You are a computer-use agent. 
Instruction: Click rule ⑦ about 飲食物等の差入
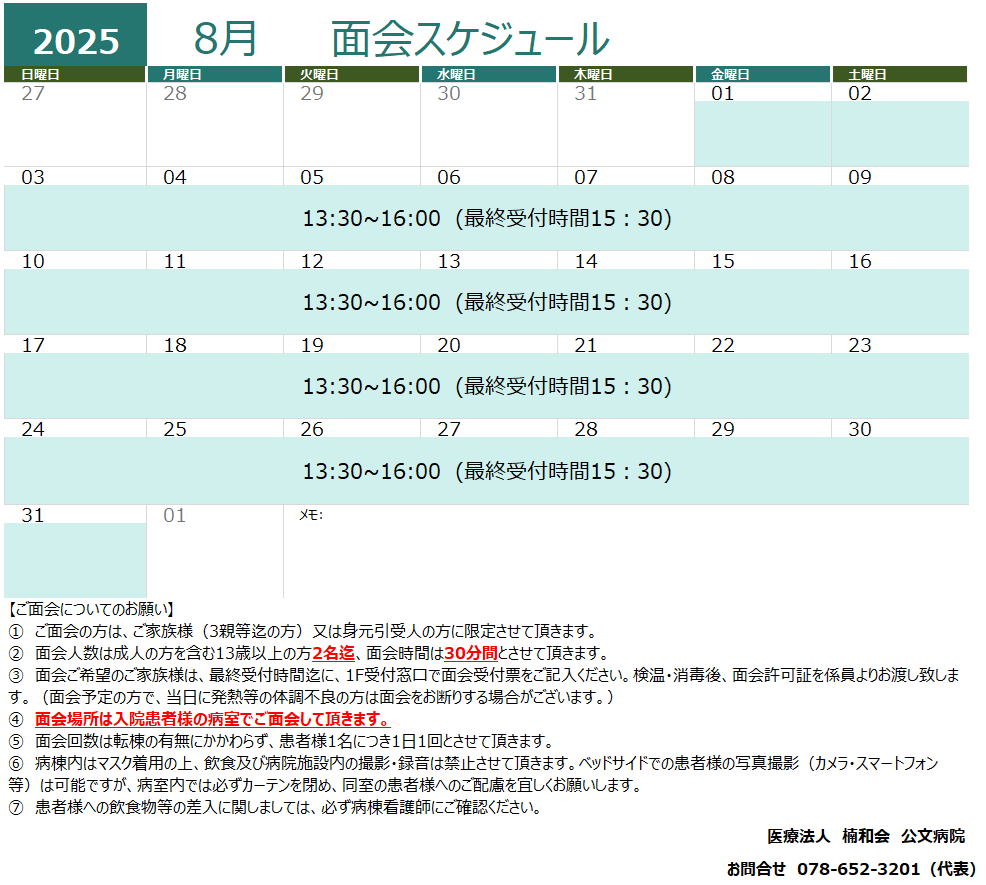pos(275,807)
